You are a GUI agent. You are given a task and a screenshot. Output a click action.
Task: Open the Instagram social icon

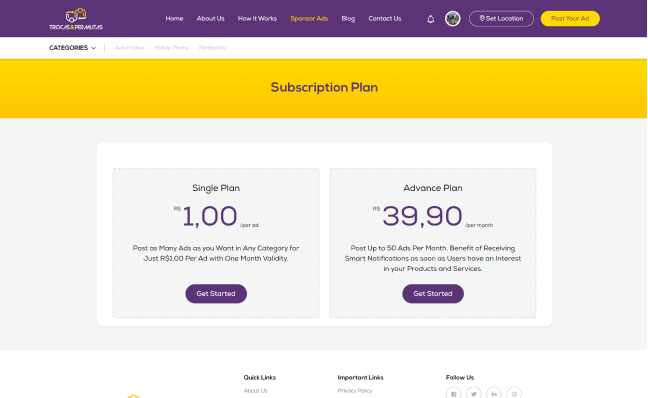(514, 393)
